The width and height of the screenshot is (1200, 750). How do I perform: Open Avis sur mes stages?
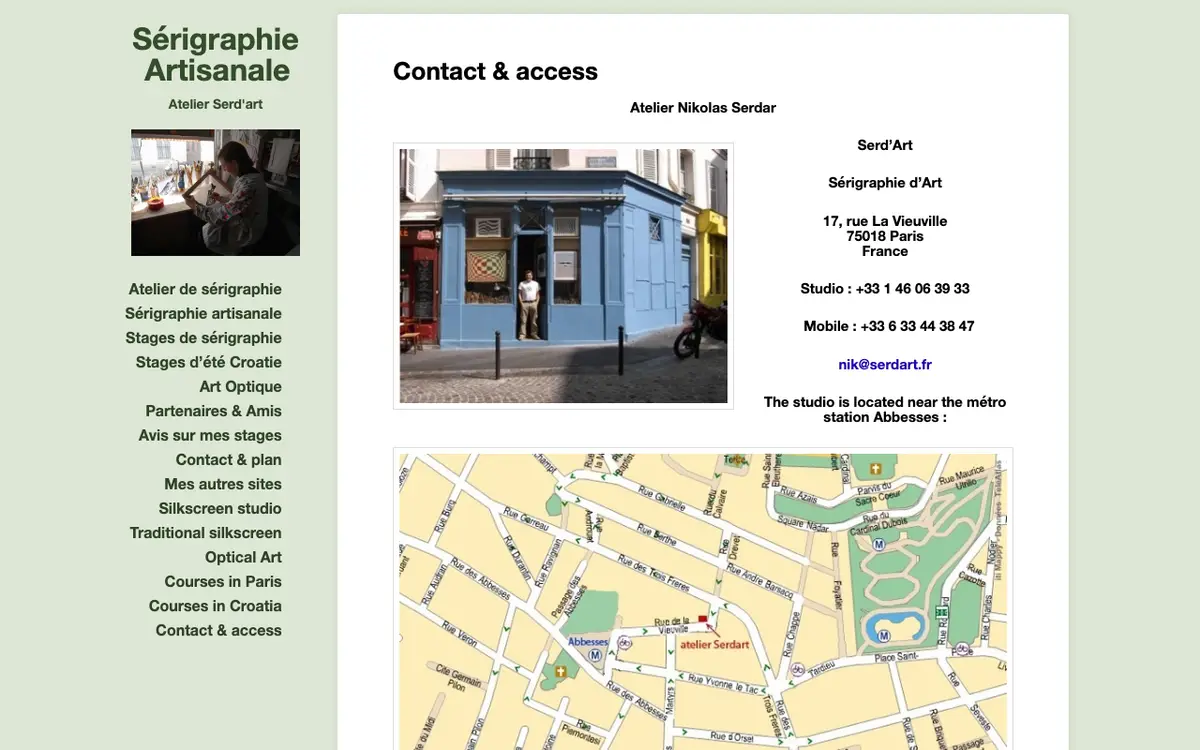coord(210,435)
